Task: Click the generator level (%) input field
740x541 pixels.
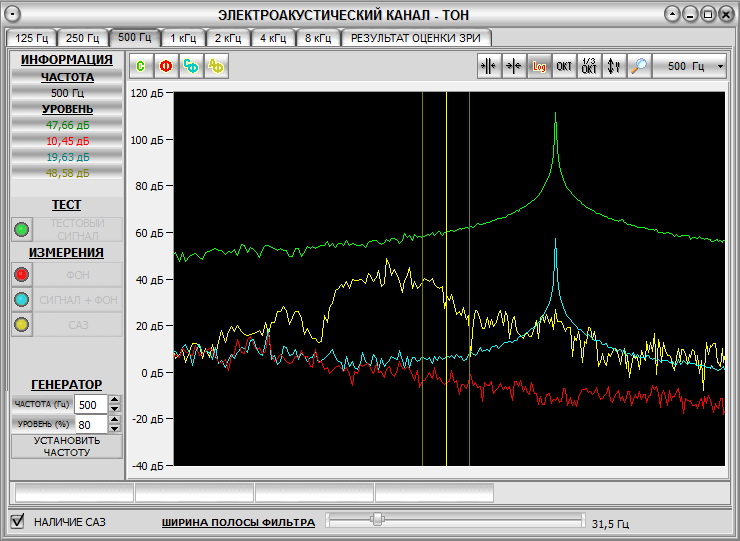Action: (90, 424)
